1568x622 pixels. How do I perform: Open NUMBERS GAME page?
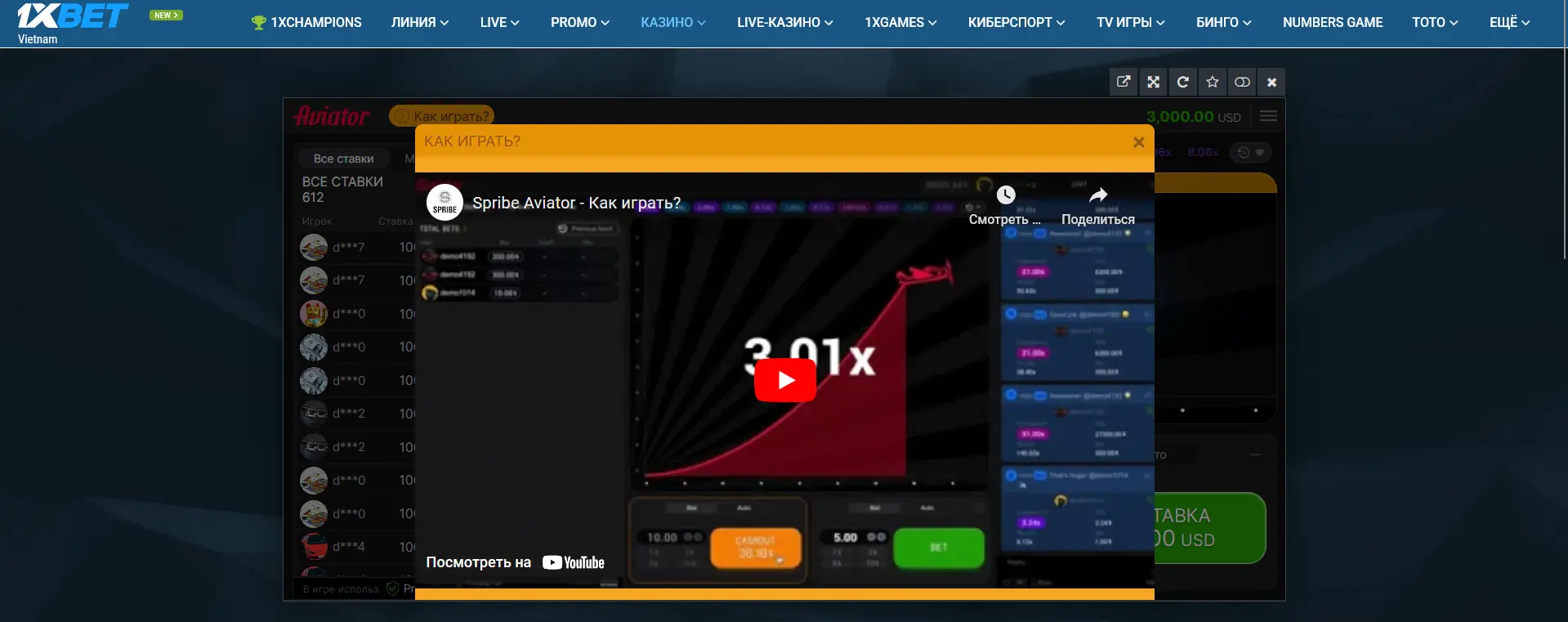point(1333,23)
